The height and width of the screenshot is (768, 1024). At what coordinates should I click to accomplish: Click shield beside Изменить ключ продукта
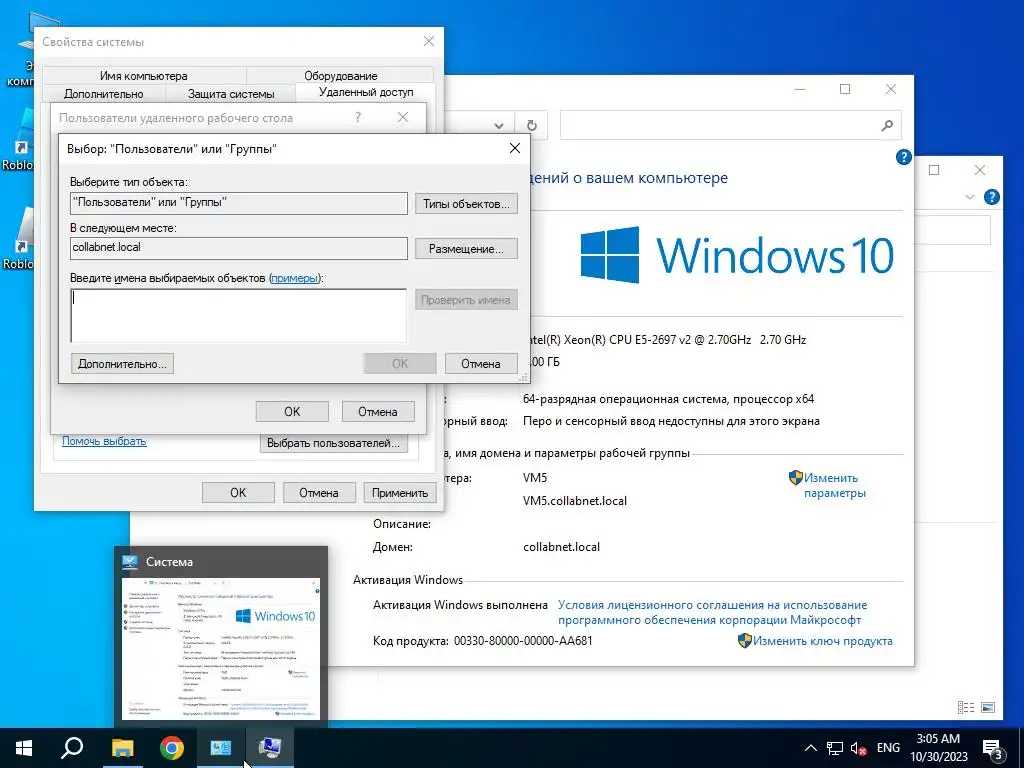click(x=744, y=641)
